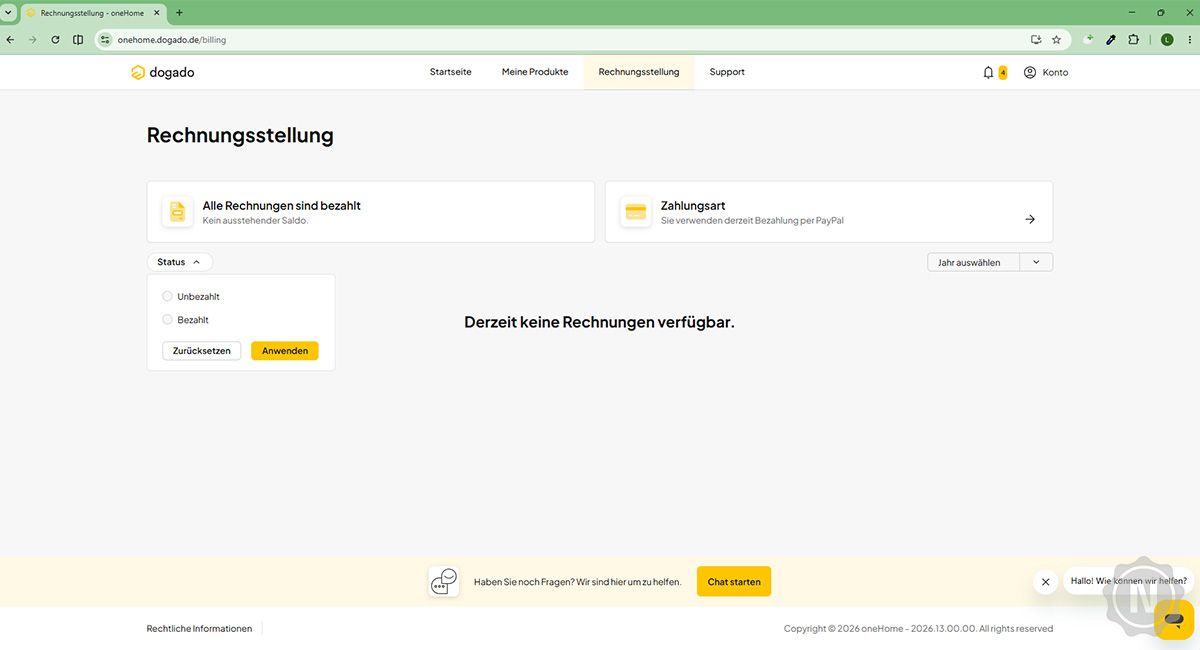1200x650 pixels.
Task: Click the Alle Rechnungen sind bezahlt card
Action: tap(371, 212)
